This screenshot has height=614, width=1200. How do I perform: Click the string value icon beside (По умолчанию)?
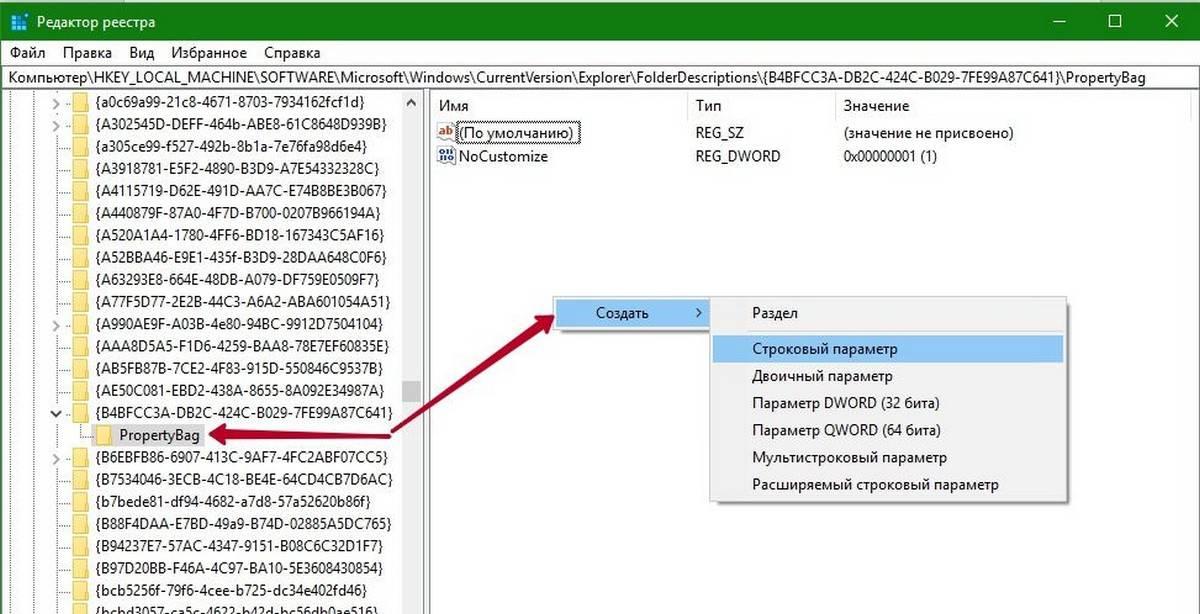point(446,132)
